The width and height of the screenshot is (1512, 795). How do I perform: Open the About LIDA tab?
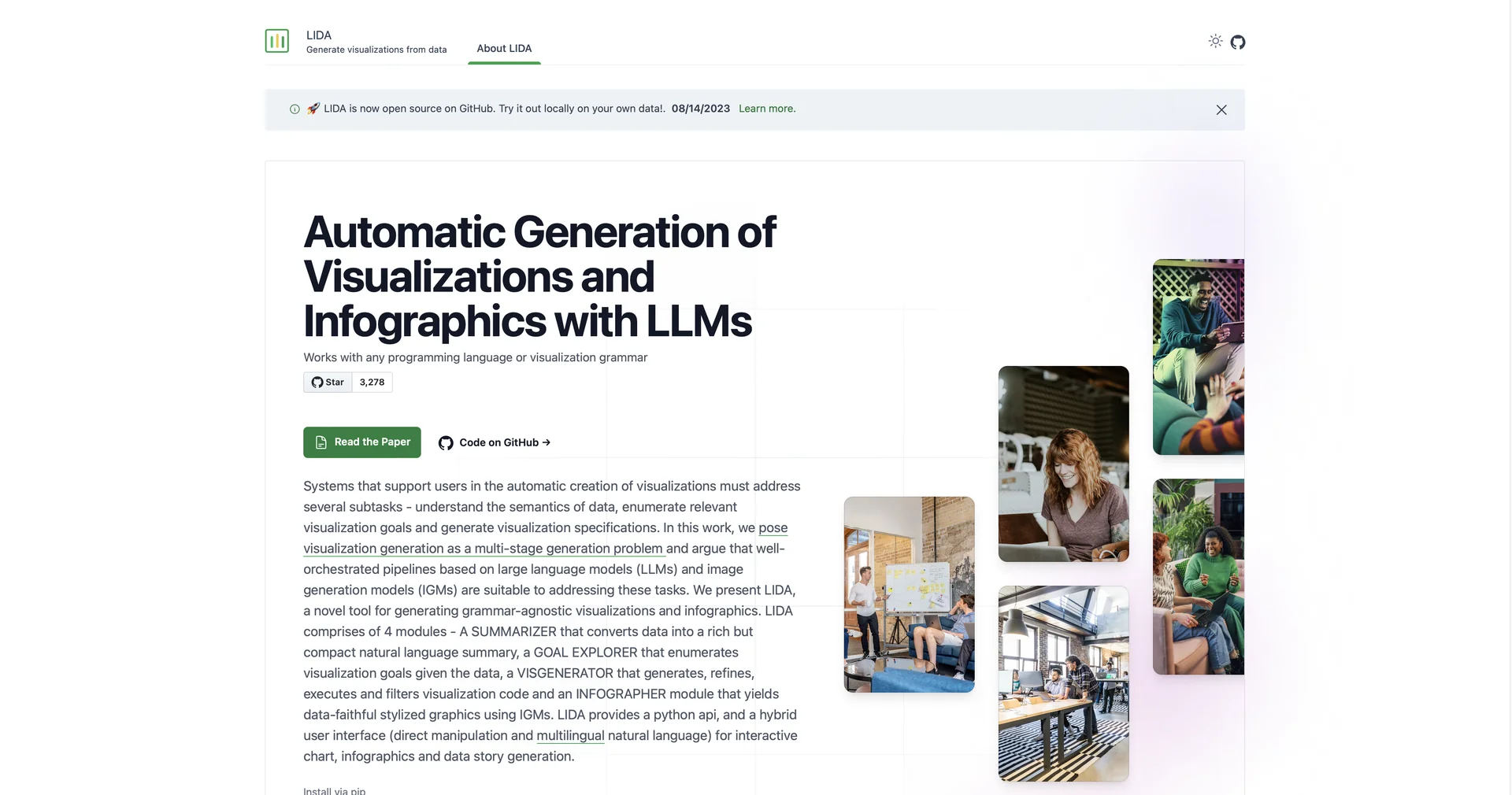(x=504, y=48)
